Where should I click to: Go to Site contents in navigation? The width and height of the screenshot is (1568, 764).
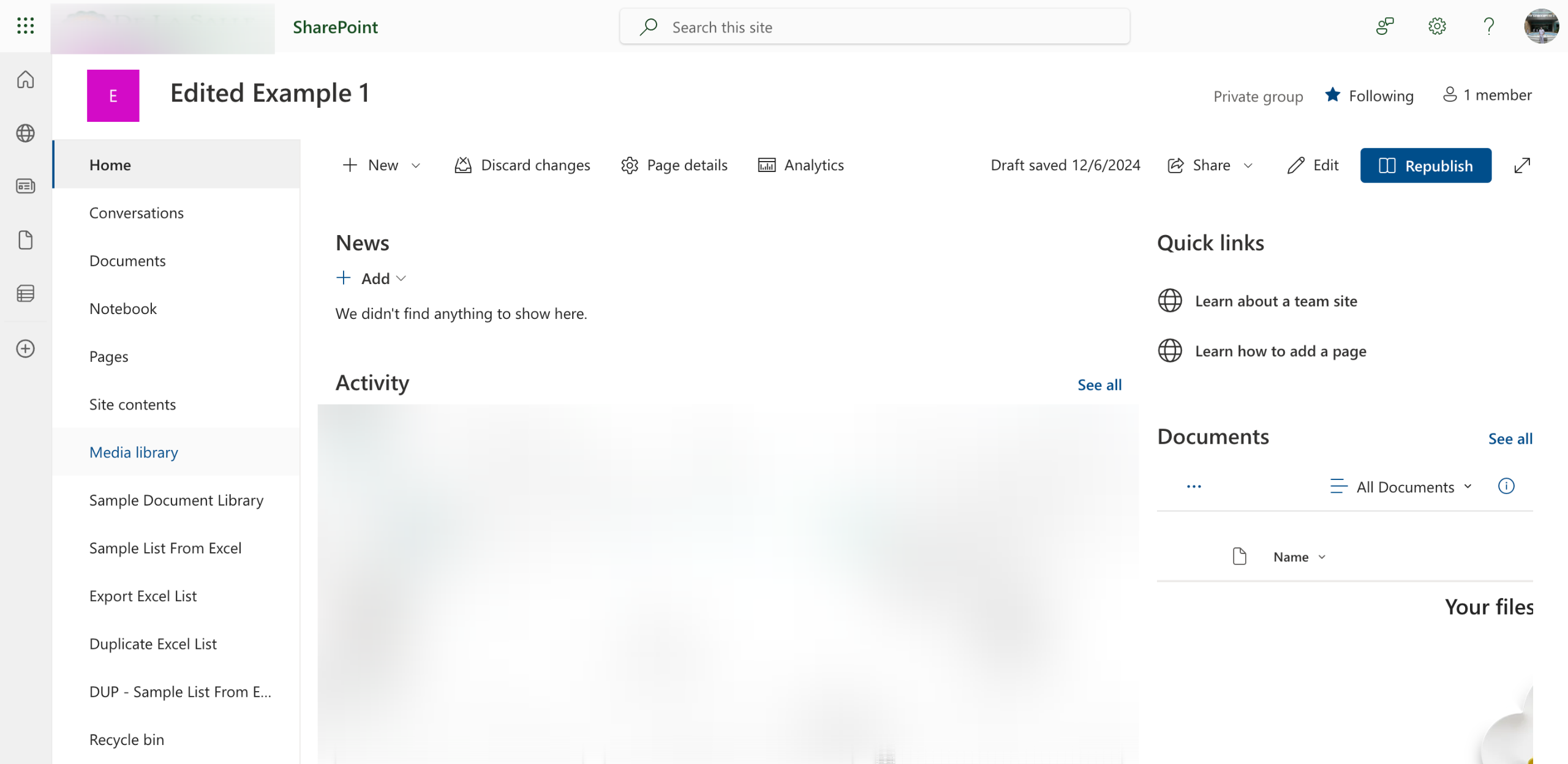(x=132, y=405)
